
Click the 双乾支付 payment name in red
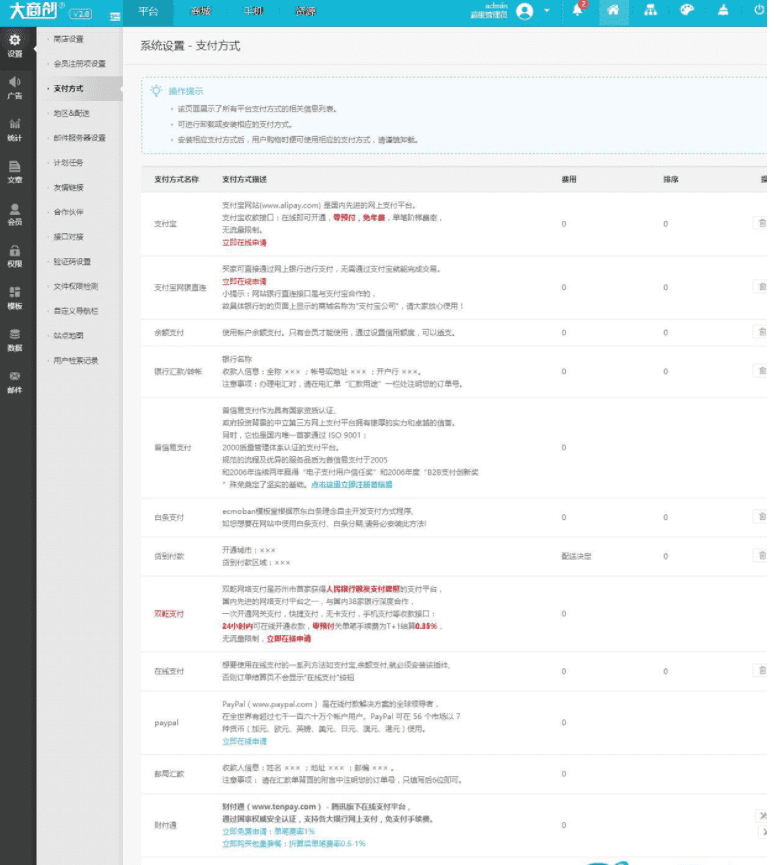[169, 613]
